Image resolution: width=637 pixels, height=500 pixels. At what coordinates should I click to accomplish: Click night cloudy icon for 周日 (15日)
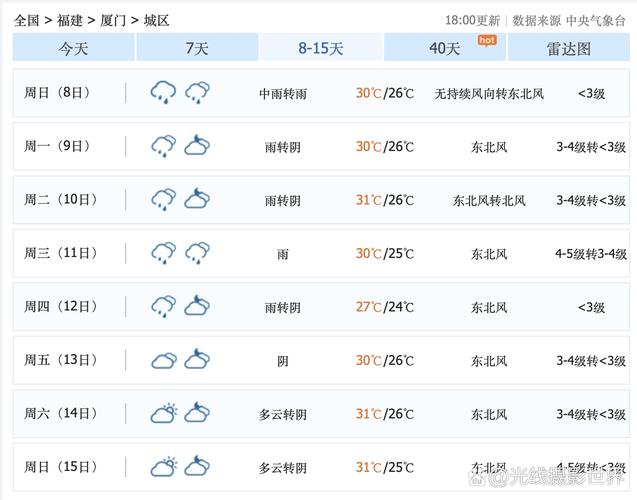pyautogui.click(x=197, y=466)
